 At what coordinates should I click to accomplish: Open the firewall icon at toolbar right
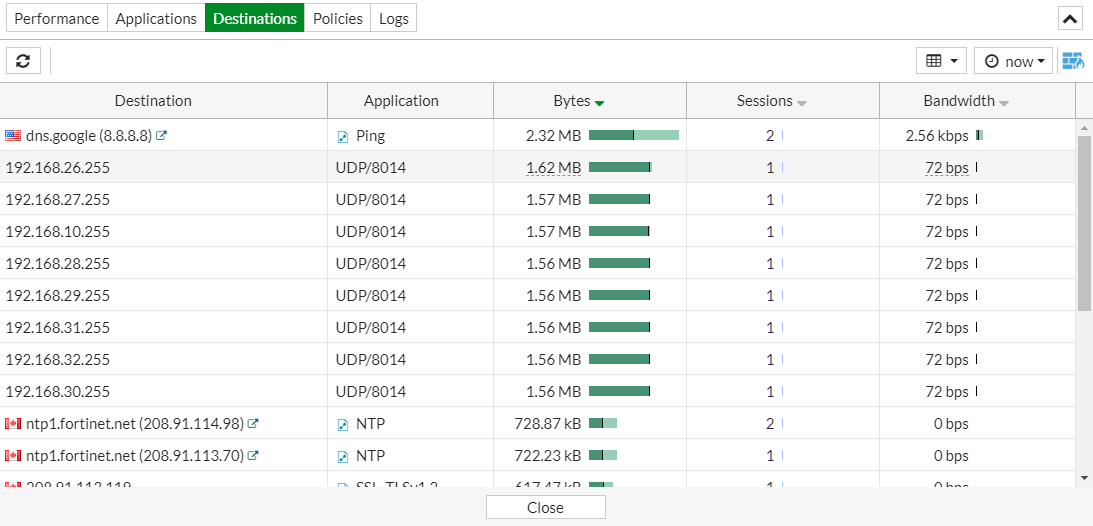[1073, 61]
